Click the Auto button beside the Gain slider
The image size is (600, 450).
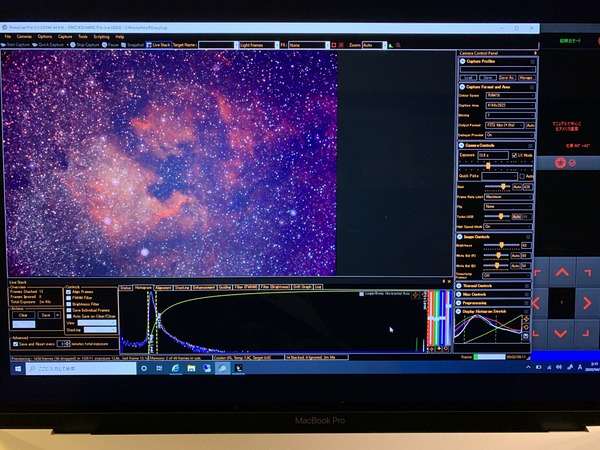(x=517, y=187)
